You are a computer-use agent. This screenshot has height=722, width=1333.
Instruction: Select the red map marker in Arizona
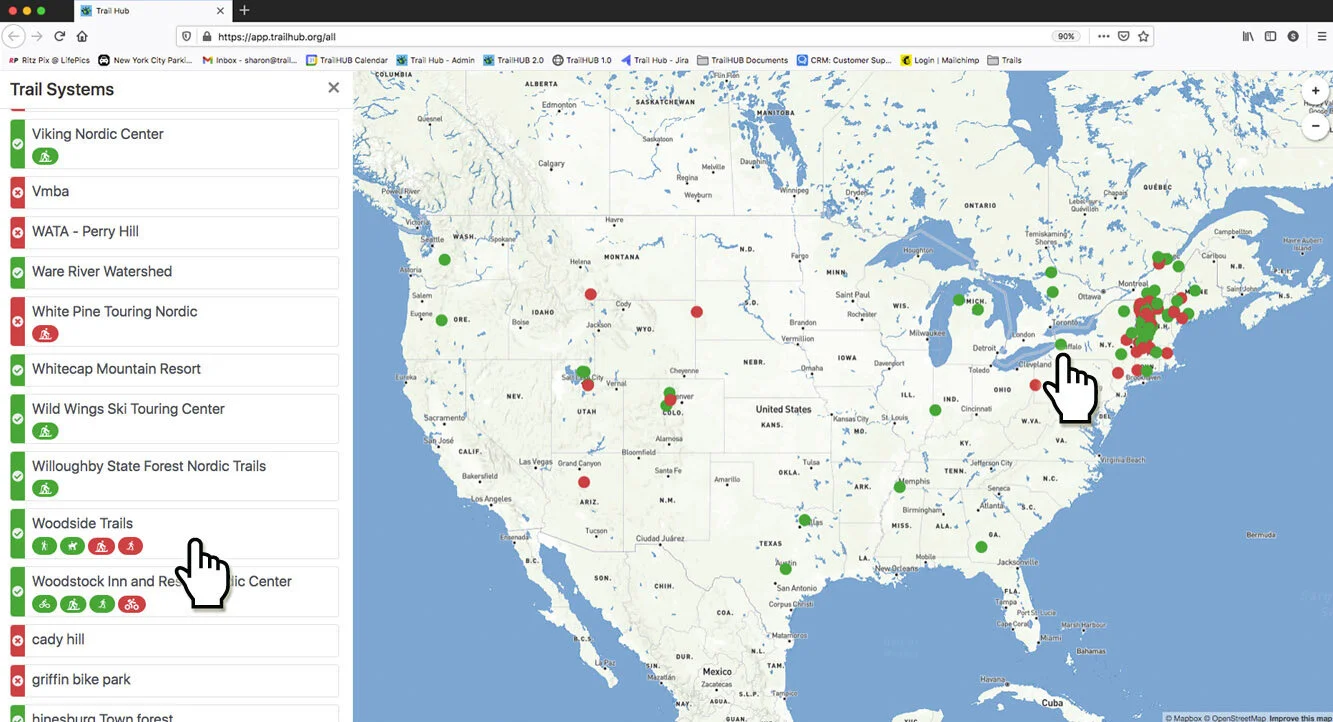pos(584,482)
